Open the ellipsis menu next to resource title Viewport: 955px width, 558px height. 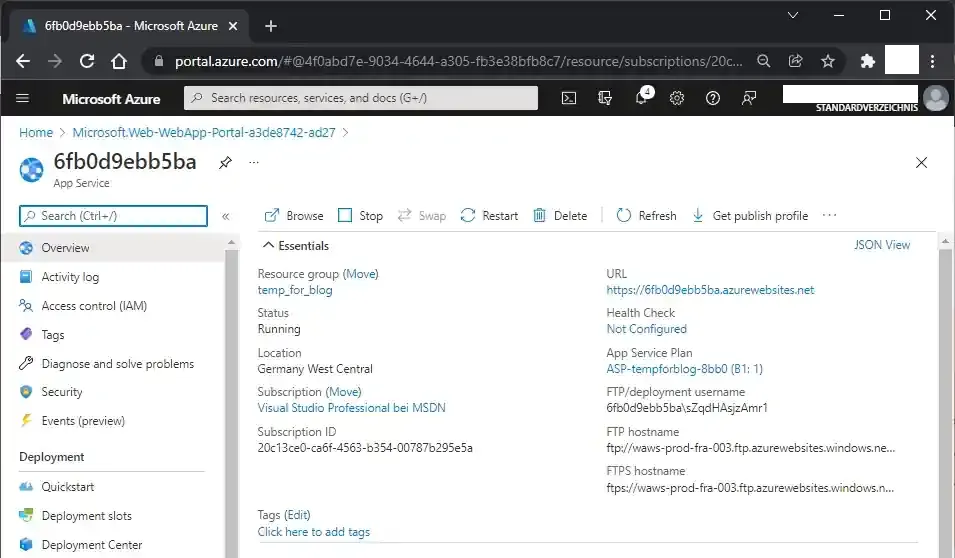tap(254, 162)
